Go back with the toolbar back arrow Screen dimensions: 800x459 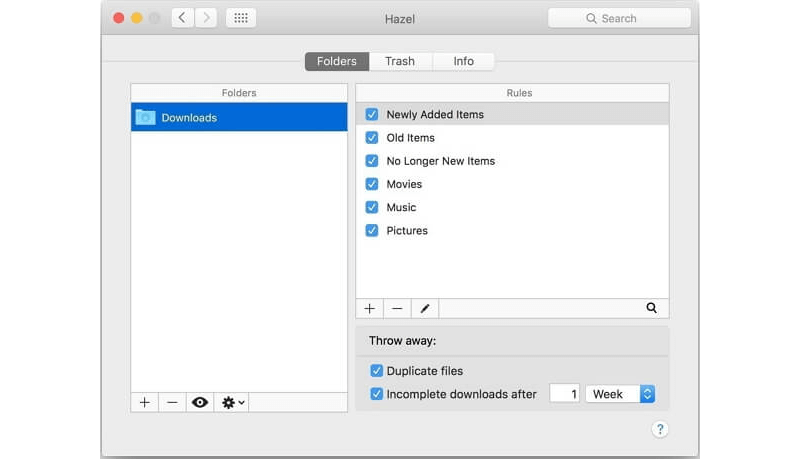pos(182,18)
